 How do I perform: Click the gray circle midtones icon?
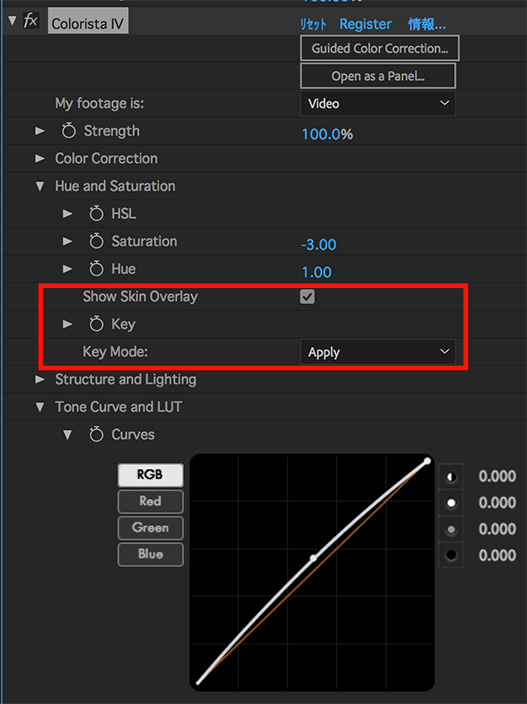point(451,530)
